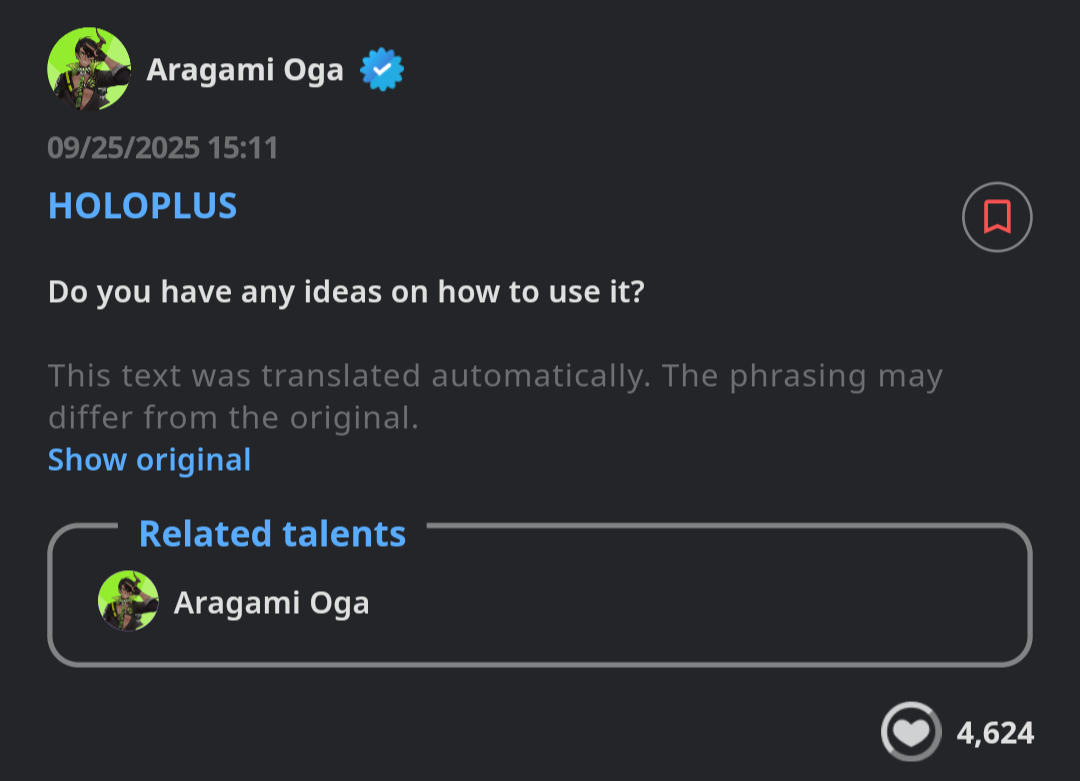Image resolution: width=1080 pixels, height=781 pixels.
Task: Click the automatic translation notice text
Action: (495, 377)
